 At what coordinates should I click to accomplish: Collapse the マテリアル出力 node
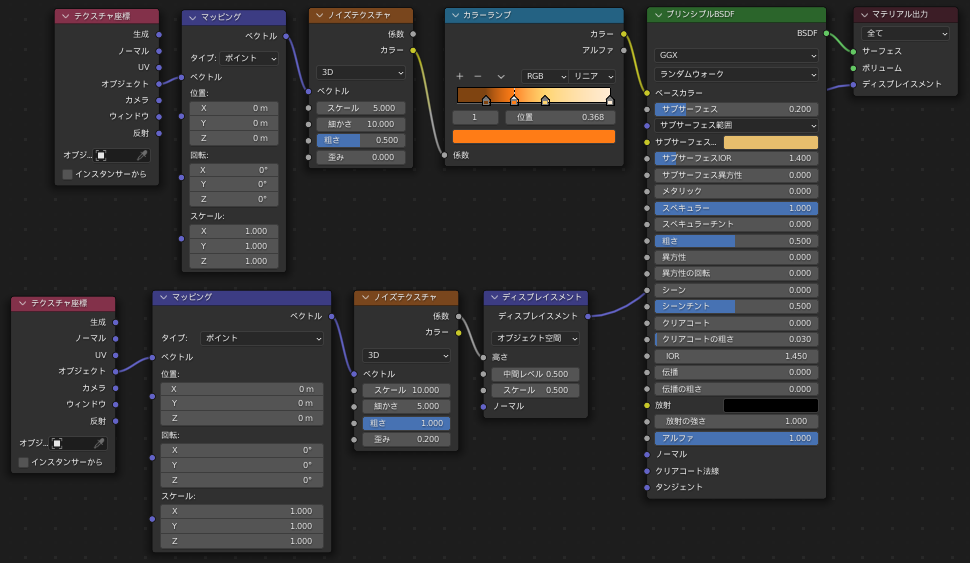(865, 14)
